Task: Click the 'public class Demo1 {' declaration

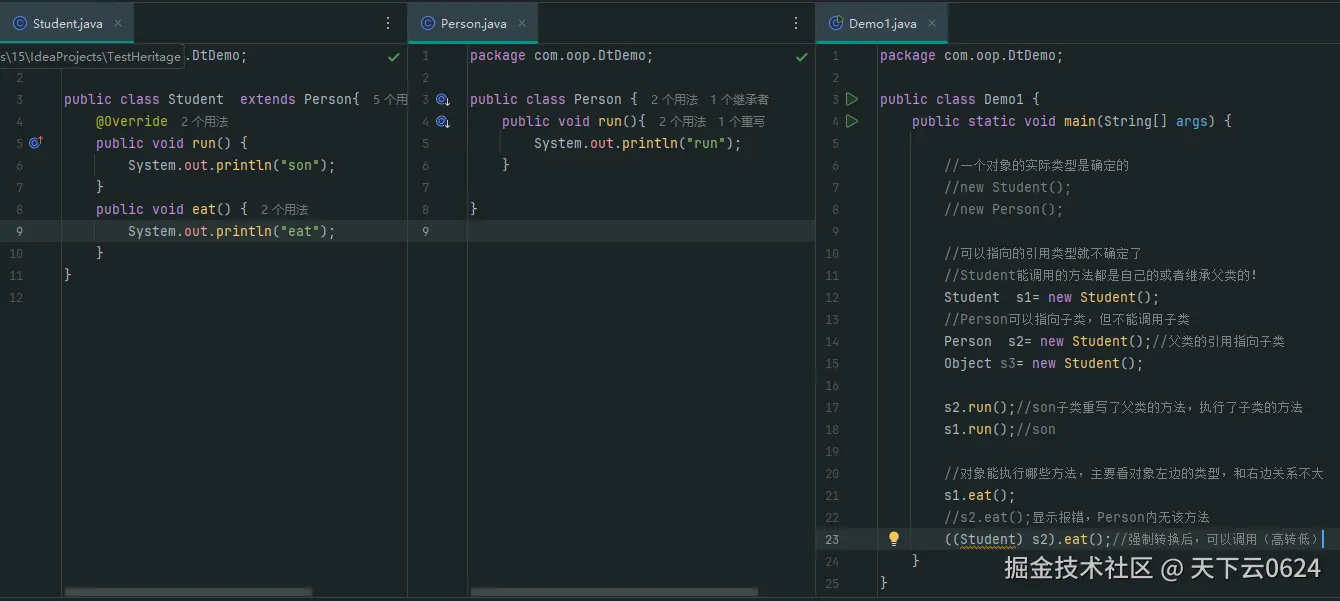Action: point(960,99)
